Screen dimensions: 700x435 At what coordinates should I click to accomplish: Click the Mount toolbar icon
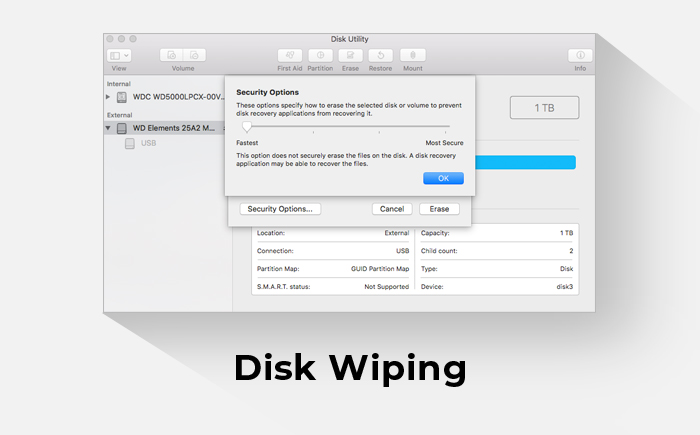coord(412,55)
